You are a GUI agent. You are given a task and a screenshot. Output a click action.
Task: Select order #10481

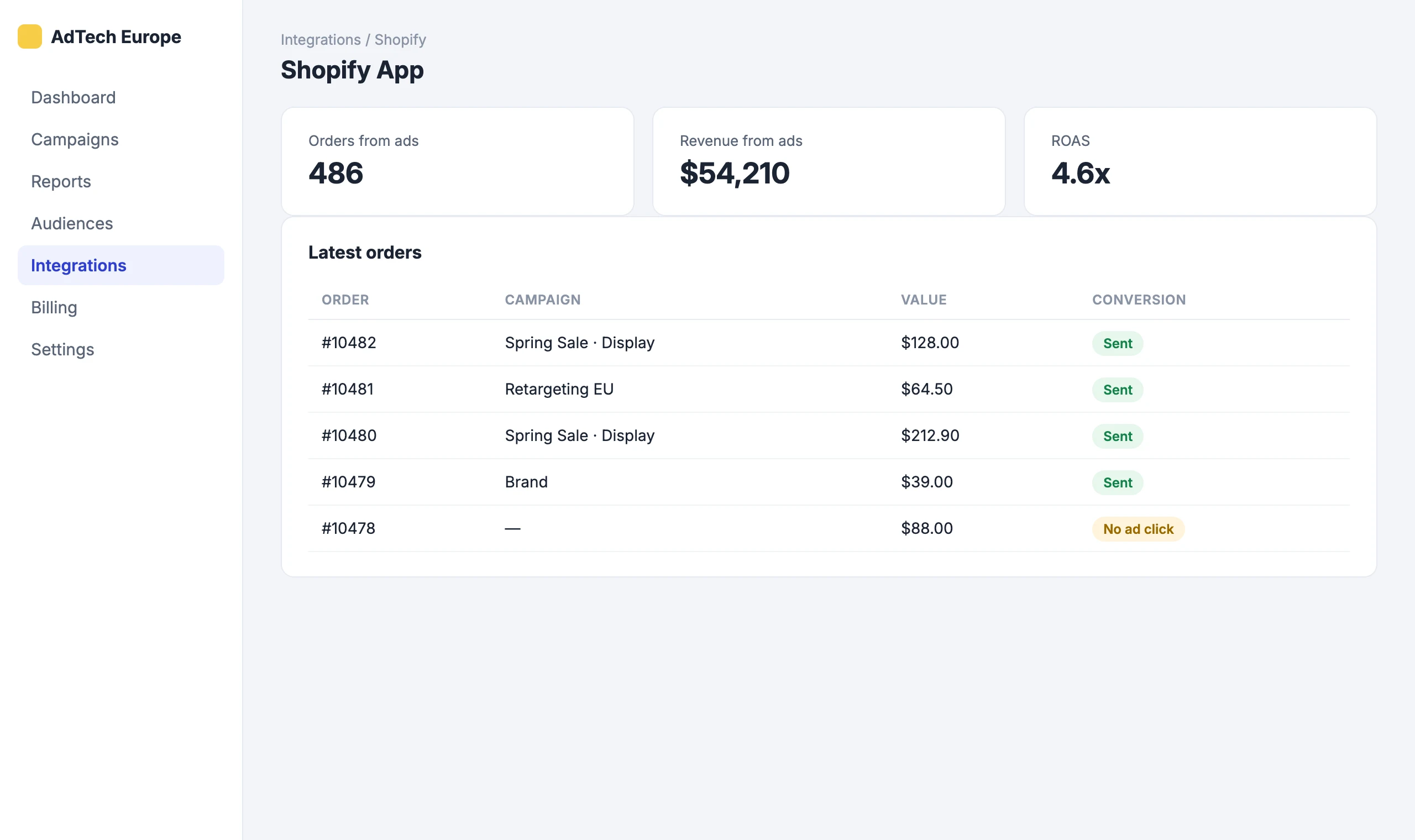pyautogui.click(x=348, y=389)
